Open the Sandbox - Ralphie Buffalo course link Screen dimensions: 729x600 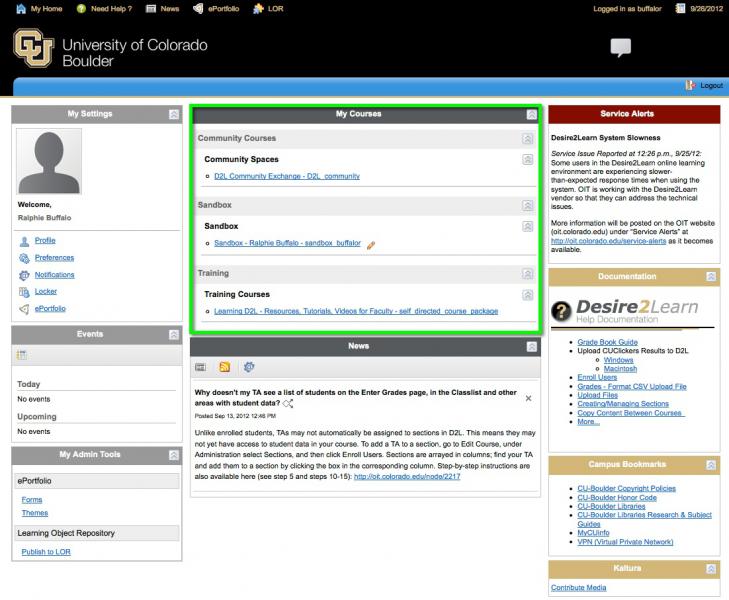point(287,243)
